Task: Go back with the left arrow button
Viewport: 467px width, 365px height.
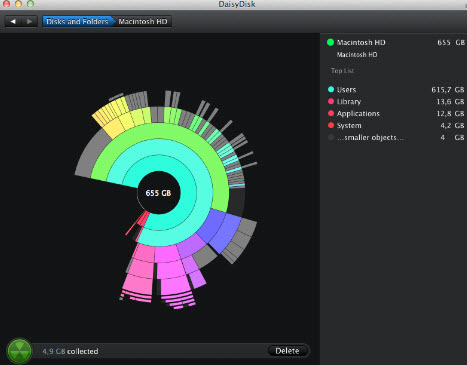Action: (13, 21)
